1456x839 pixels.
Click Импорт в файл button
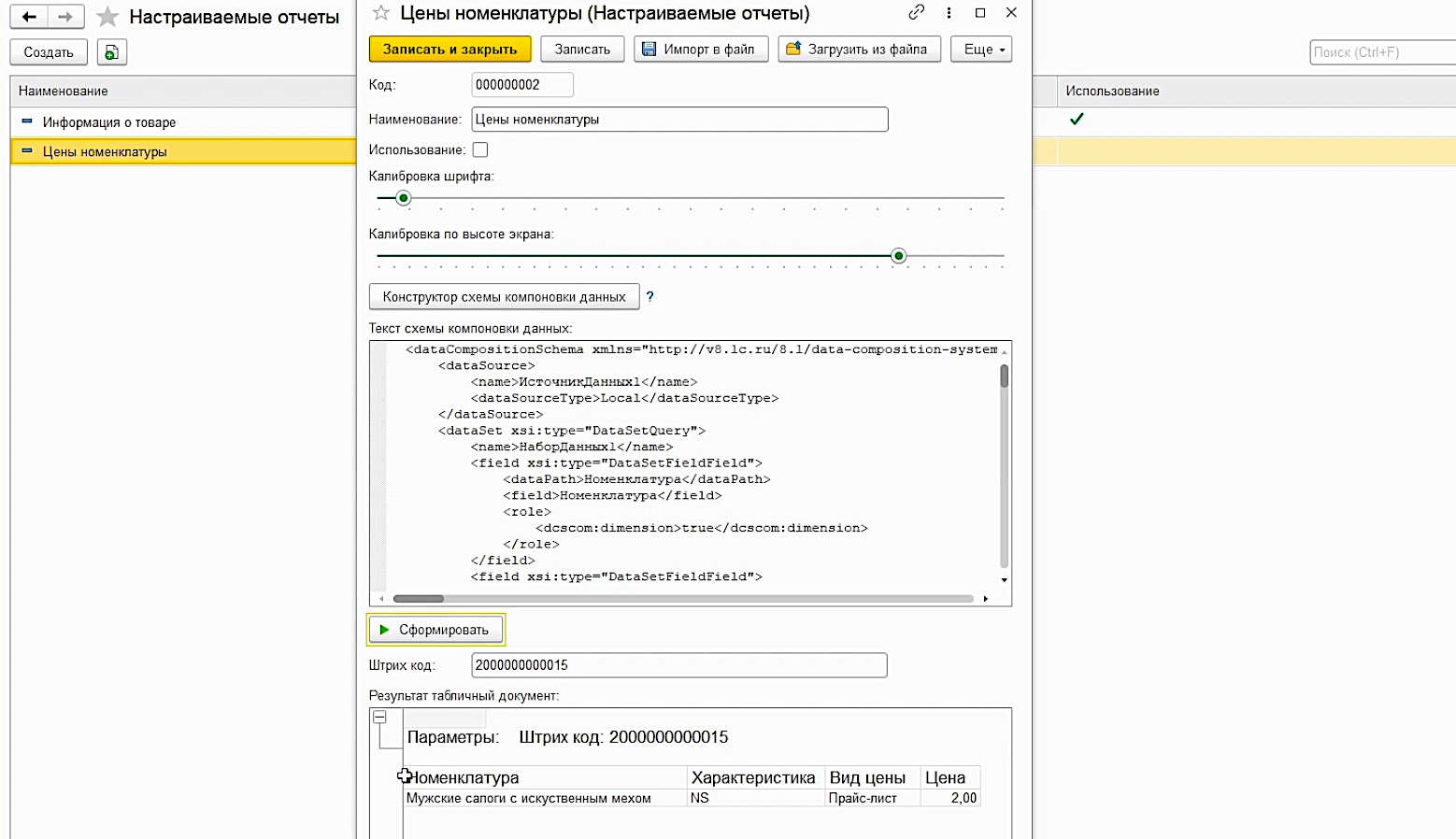[701, 50]
